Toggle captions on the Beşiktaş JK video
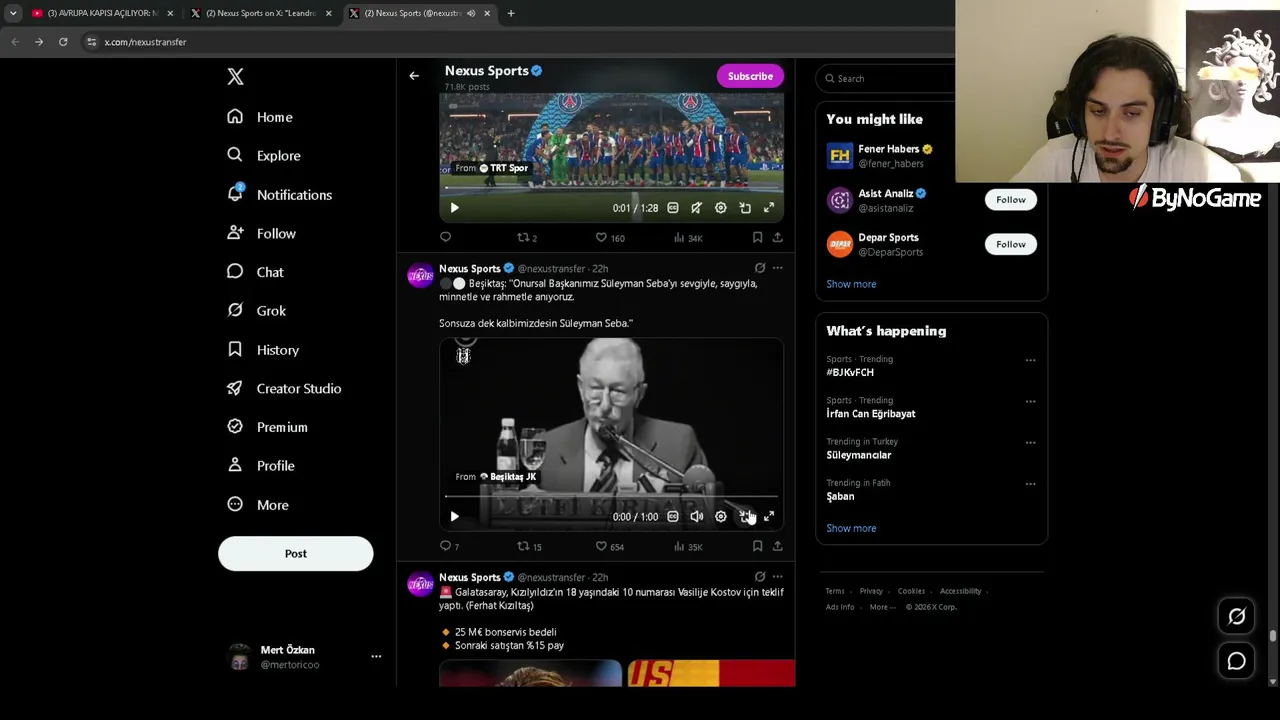This screenshot has height=720, width=1280. pyautogui.click(x=673, y=517)
